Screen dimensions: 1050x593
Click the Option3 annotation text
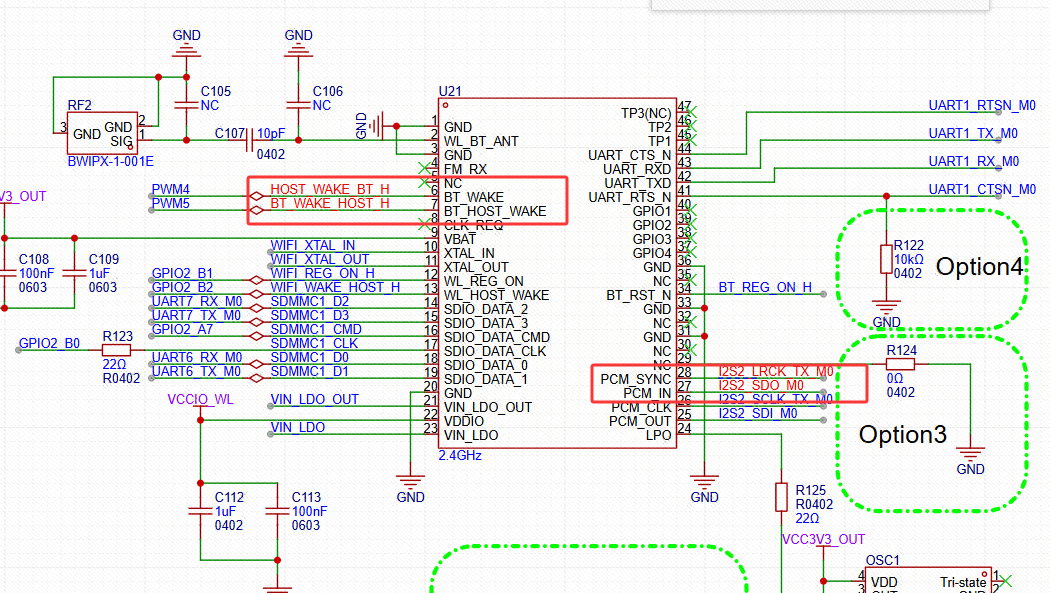903,434
